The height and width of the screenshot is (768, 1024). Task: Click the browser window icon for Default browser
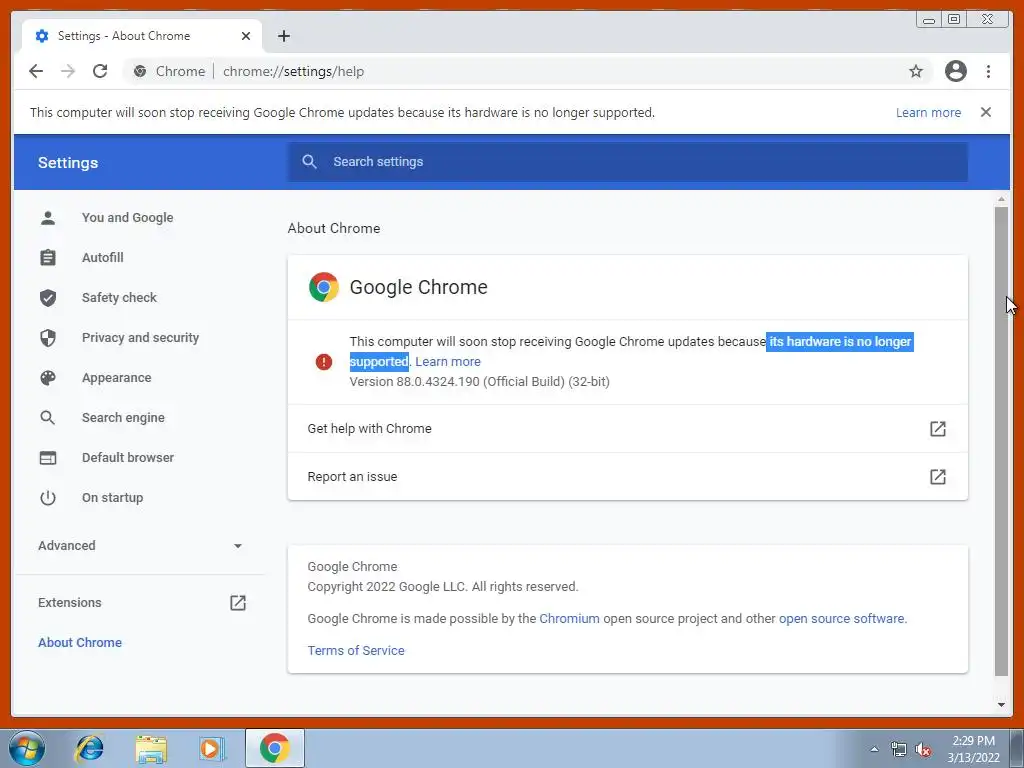tap(48, 458)
